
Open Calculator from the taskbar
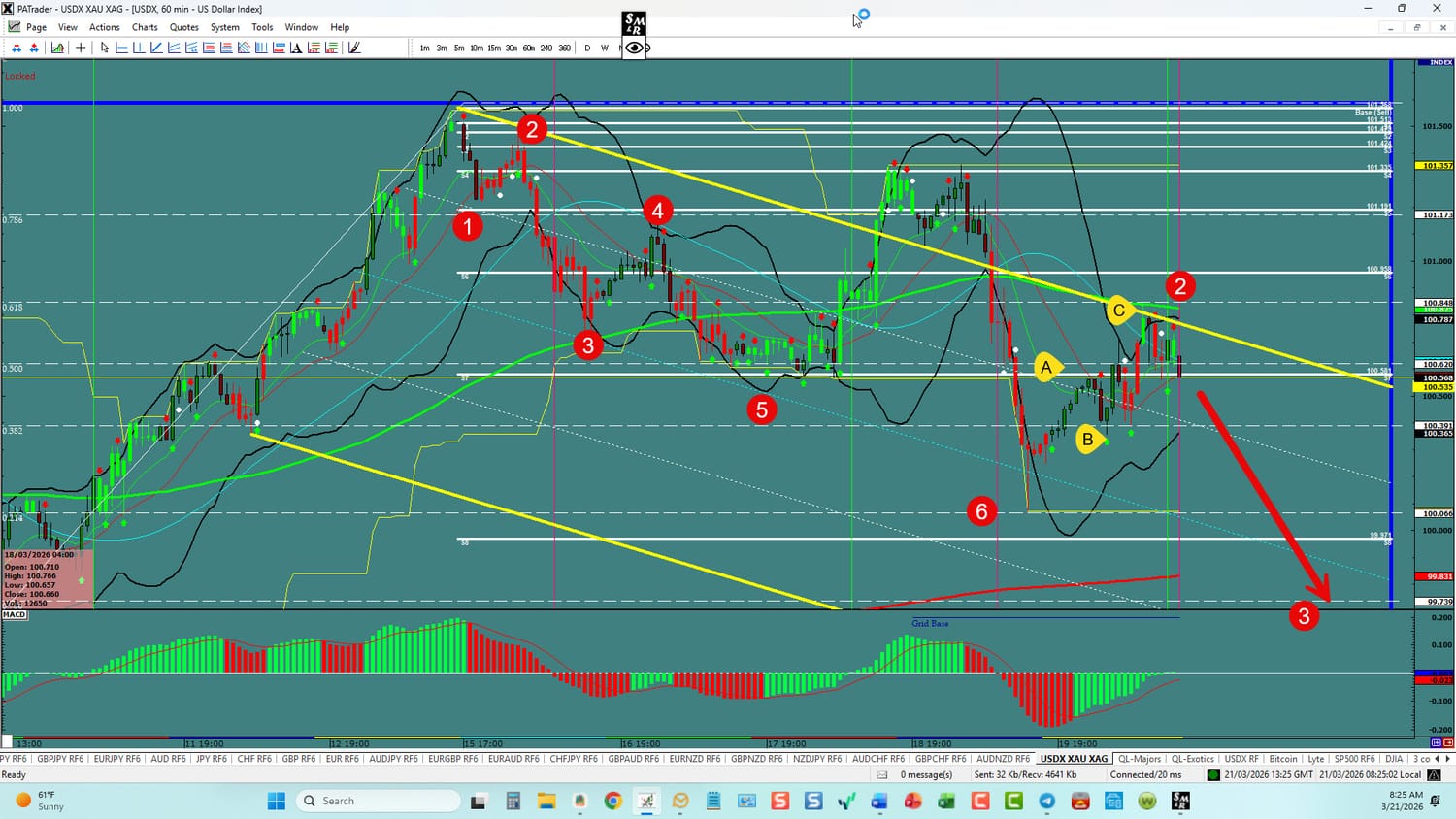[513, 801]
